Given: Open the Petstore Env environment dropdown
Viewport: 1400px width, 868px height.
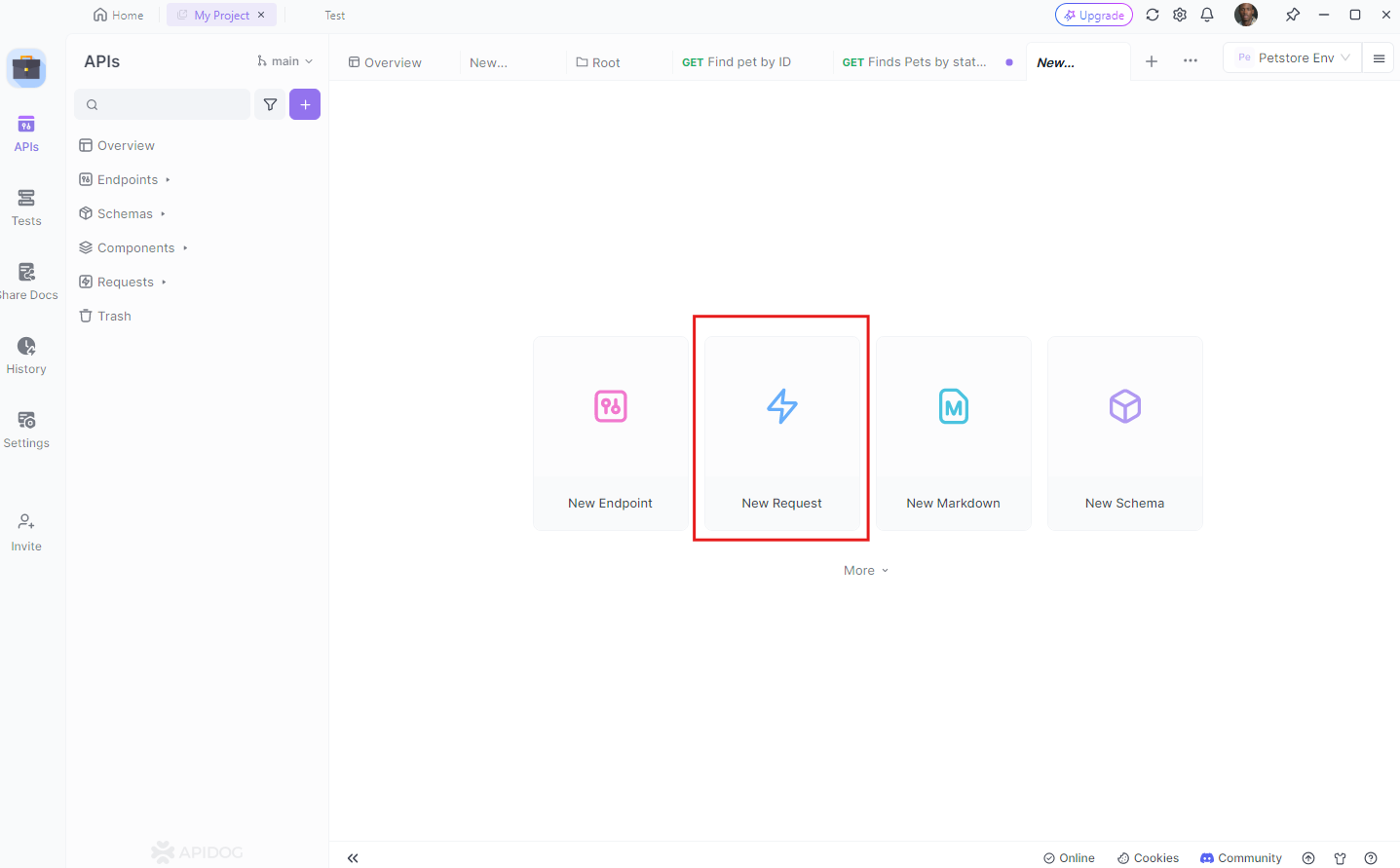Looking at the screenshot, I should point(1292,58).
